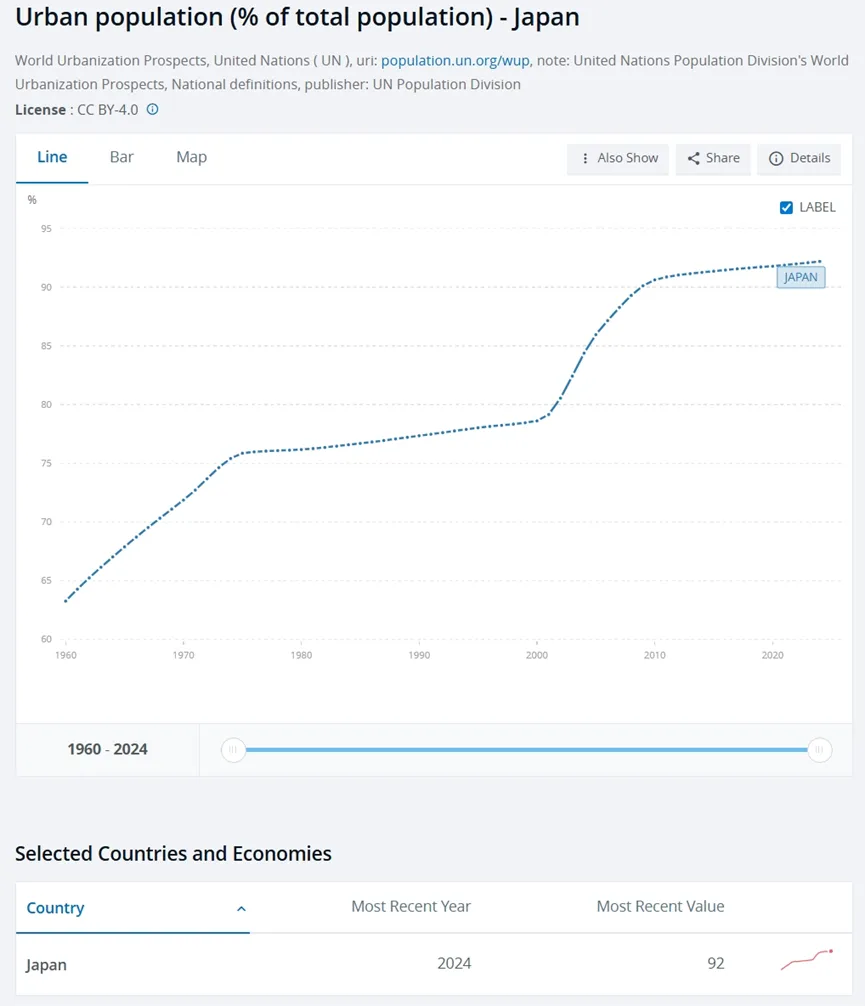
Task: Click the JAPAN label on the chart line
Action: 801,277
